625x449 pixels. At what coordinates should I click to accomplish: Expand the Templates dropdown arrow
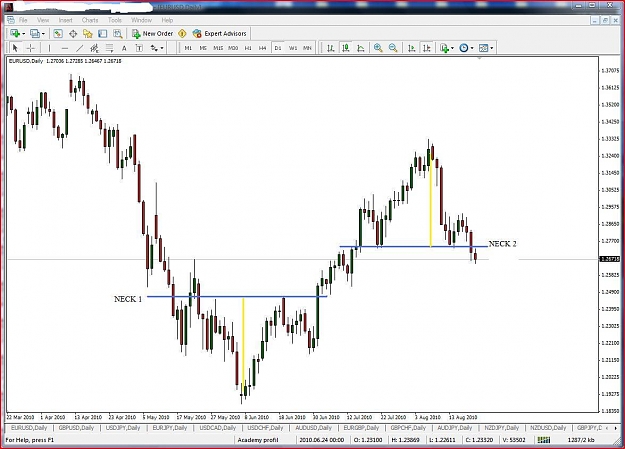pyautogui.click(x=492, y=48)
